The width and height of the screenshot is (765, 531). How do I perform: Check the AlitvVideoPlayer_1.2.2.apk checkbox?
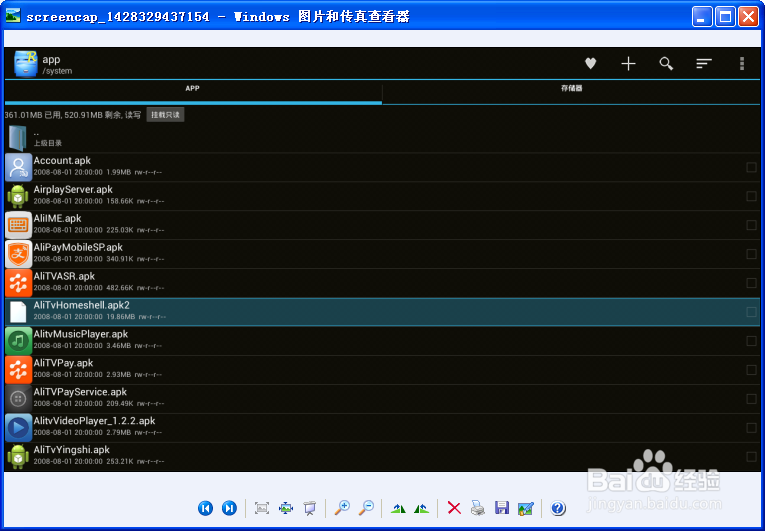click(x=751, y=428)
